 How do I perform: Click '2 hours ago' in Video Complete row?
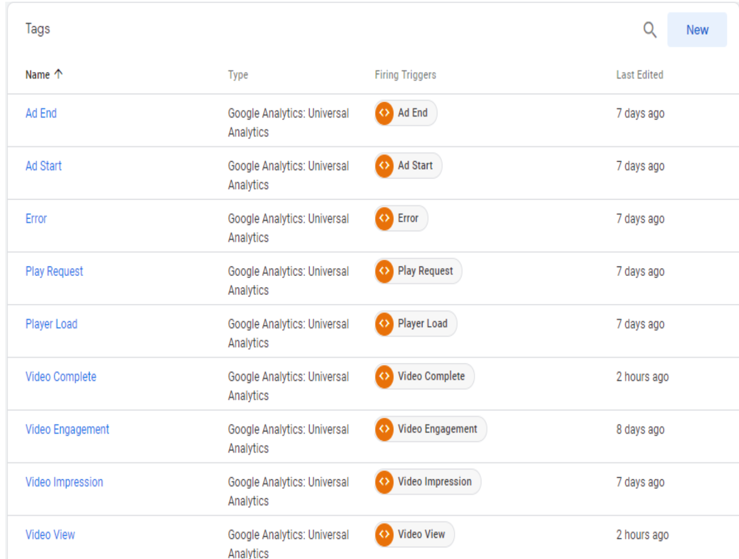pyautogui.click(x=642, y=377)
